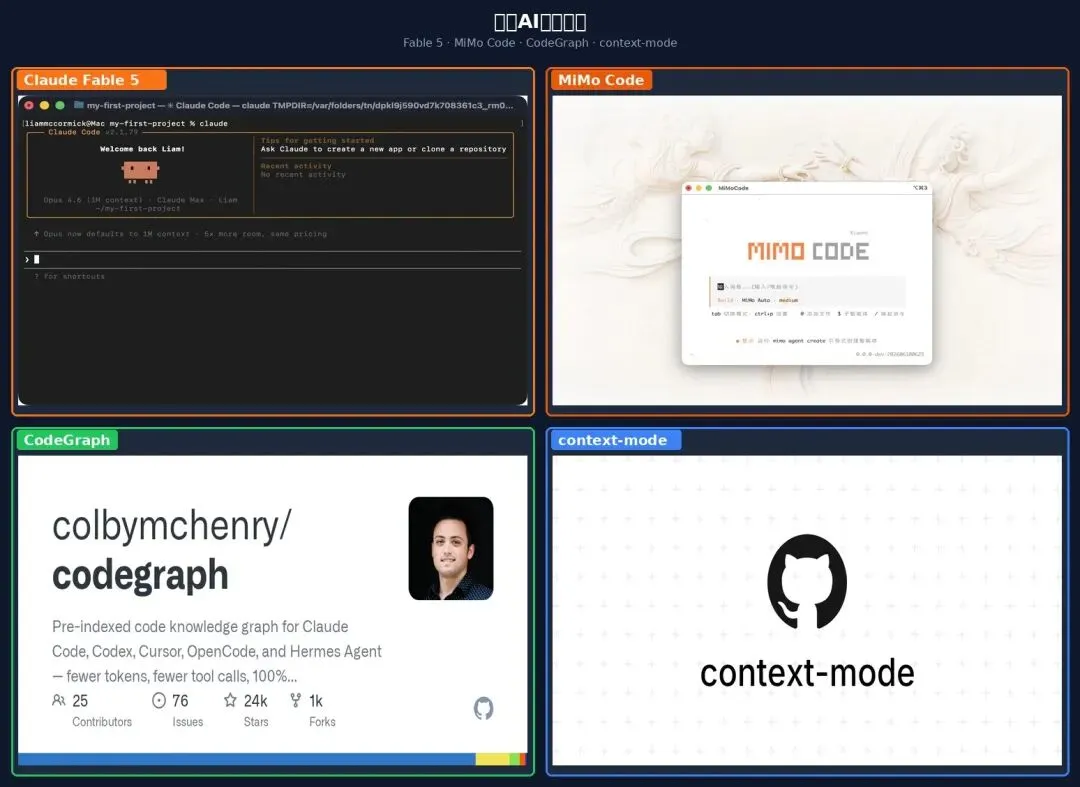Click the 'Tips for getting started' heading
Viewport: 1080px width, 787px height.
317,140
